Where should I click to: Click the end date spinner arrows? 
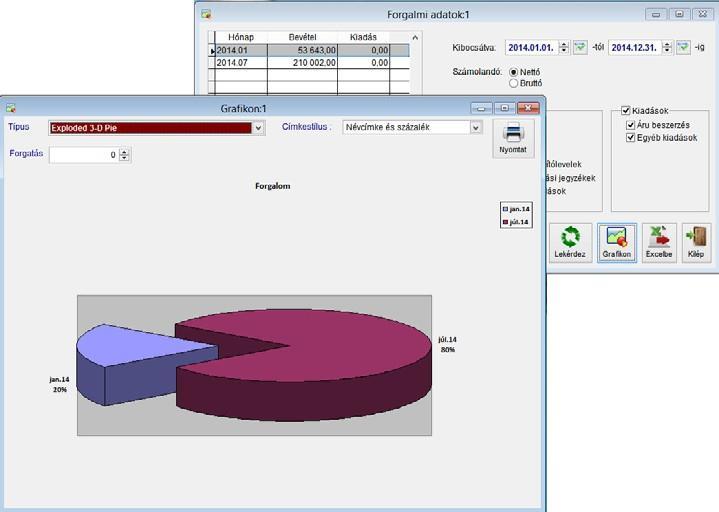(x=667, y=47)
